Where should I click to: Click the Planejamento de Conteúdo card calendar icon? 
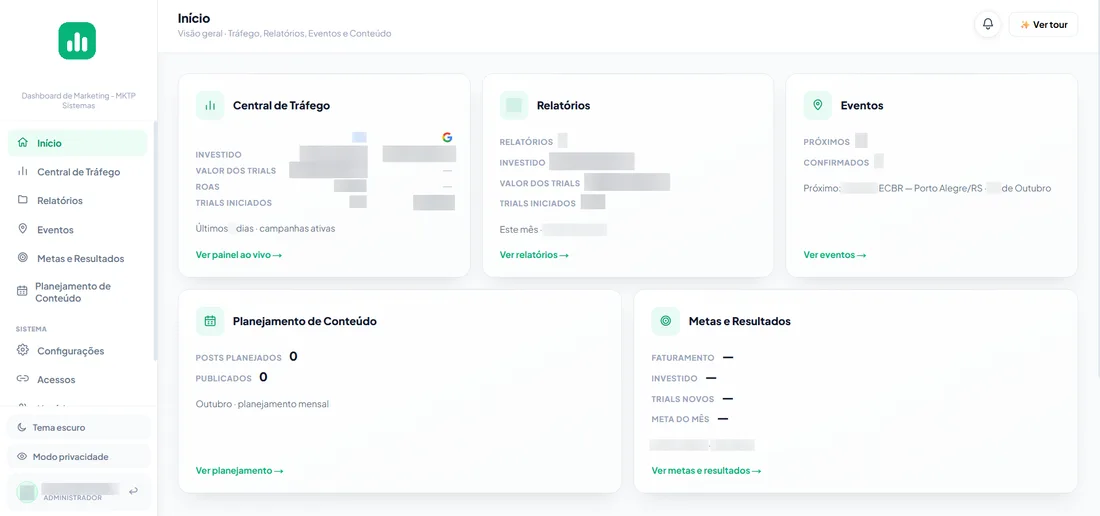pyautogui.click(x=210, y=321)
